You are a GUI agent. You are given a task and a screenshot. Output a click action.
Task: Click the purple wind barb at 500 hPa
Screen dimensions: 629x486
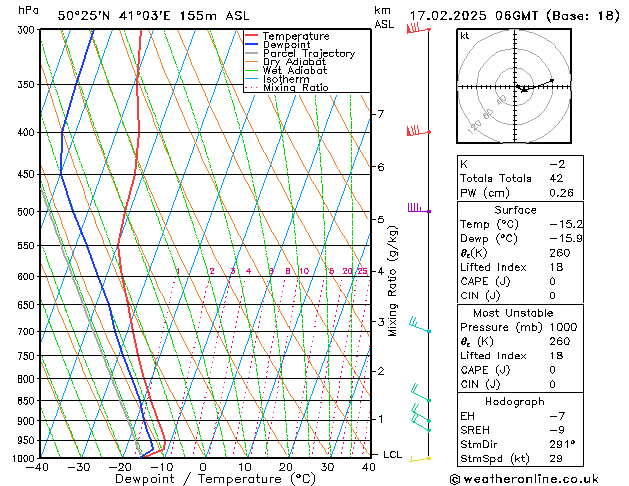click(x=419, y=208)
